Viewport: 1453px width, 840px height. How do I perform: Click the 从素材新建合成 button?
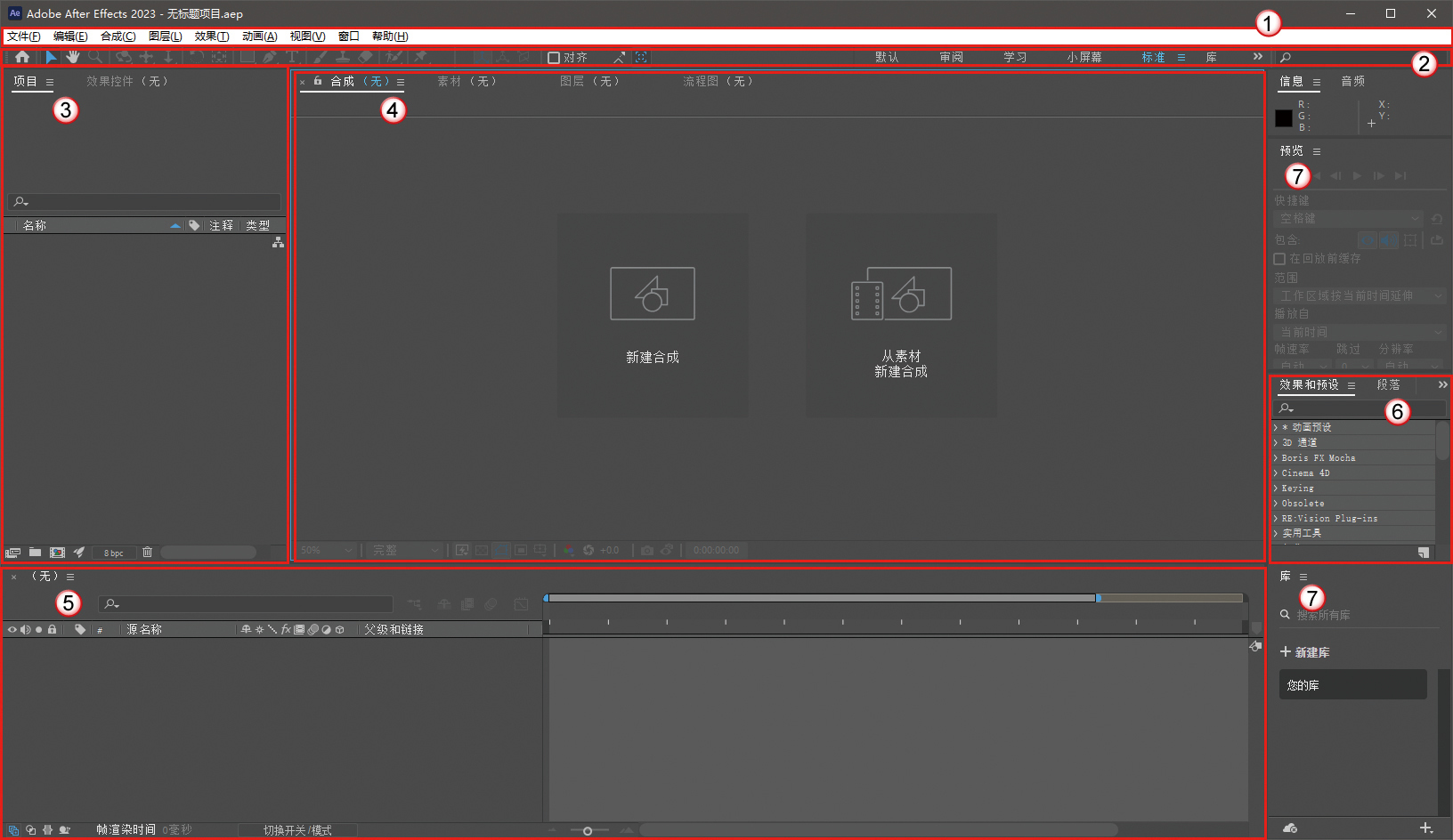click(x=901, y=314)
